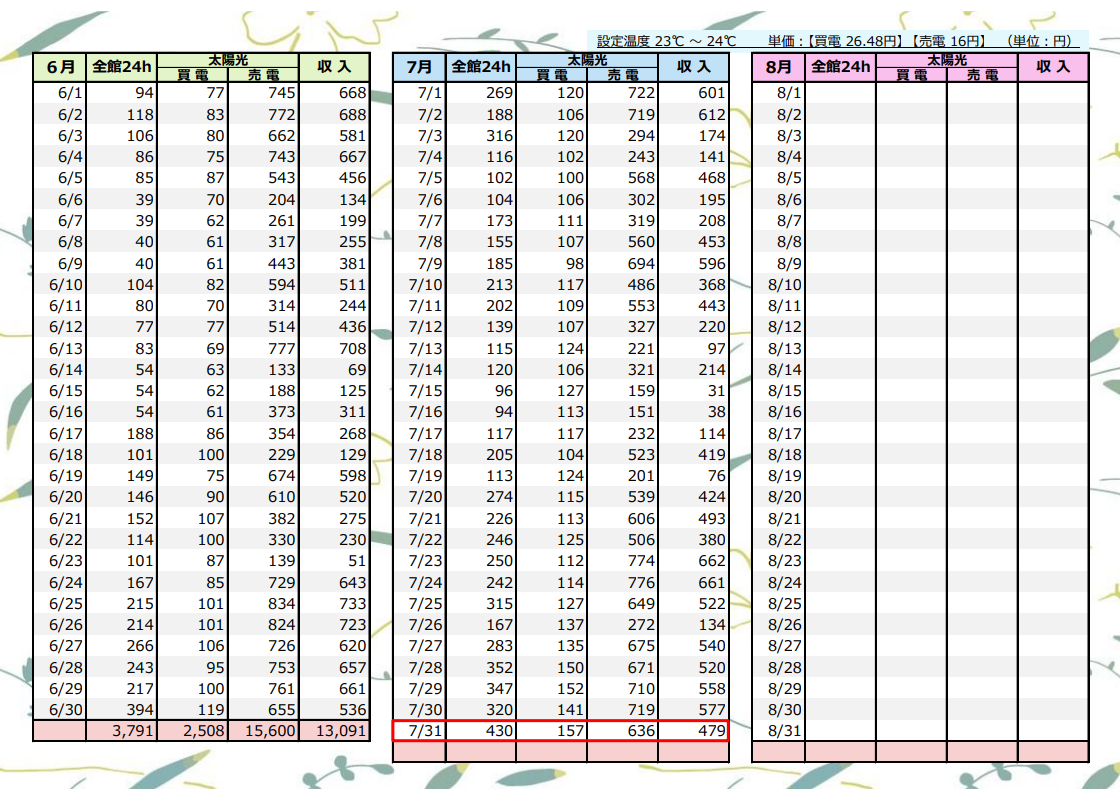Click value 269 in 7/1 row
1120x789 pixels.
pos(481,93)
